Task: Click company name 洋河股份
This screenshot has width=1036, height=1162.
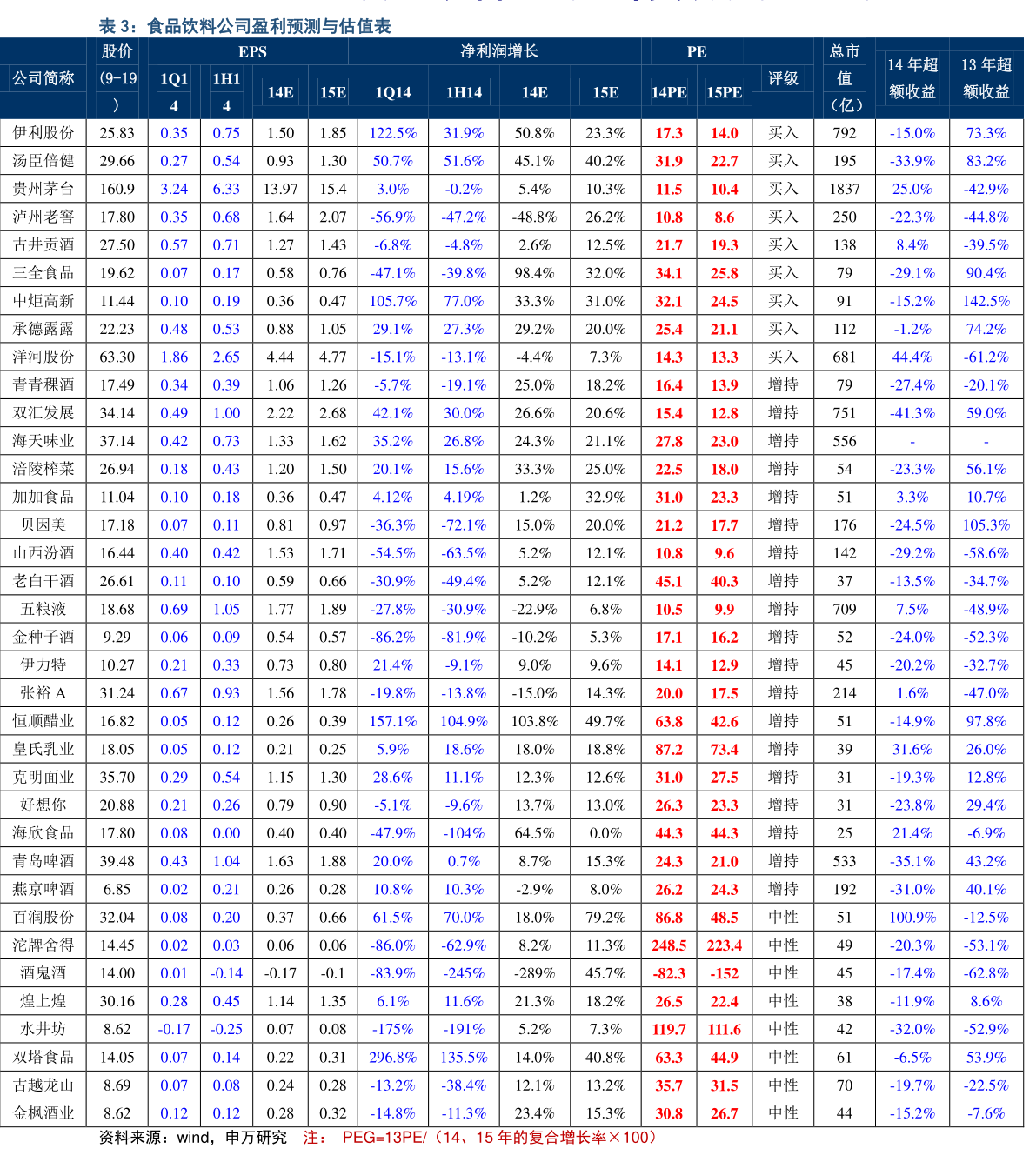Action: [43, 357]
